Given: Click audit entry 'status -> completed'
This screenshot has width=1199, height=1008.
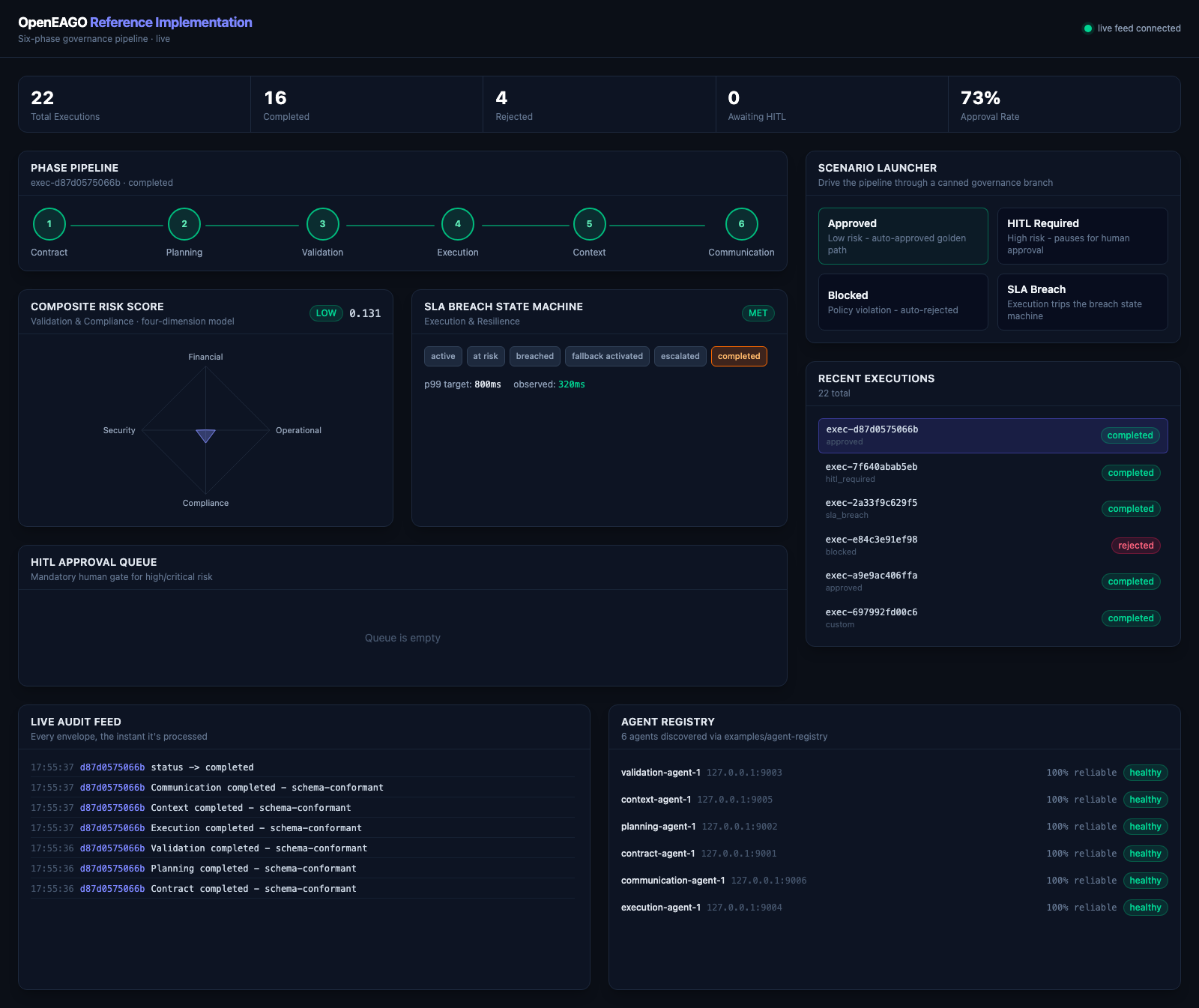Looking at the screenshot, I should point(303,767).
